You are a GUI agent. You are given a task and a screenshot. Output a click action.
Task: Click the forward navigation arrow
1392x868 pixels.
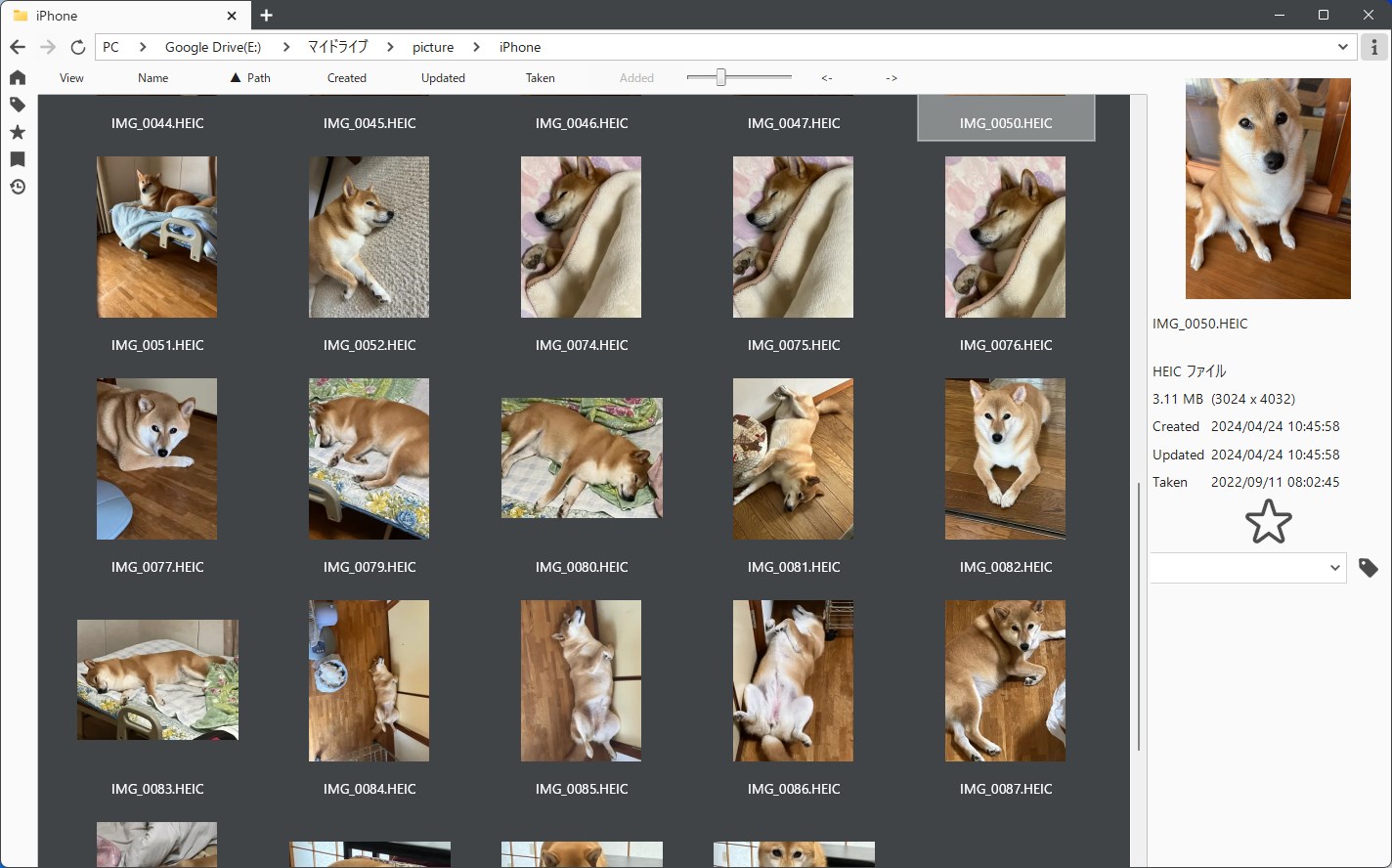48,47
